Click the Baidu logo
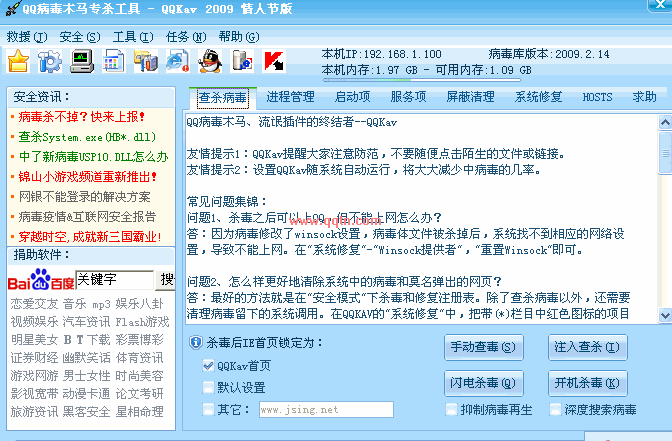The height and width of the screenshot is (441, 672). click(x=41, y=280)
